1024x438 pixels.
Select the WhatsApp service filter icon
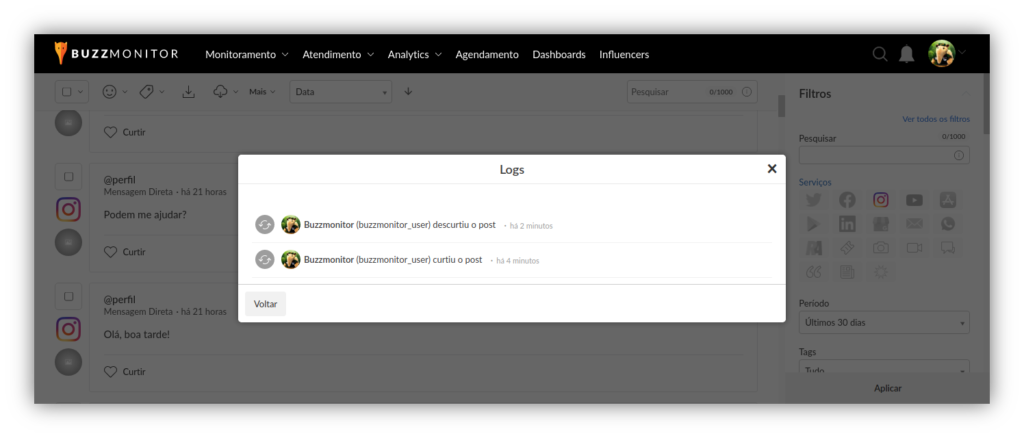[x=947, y=224]
